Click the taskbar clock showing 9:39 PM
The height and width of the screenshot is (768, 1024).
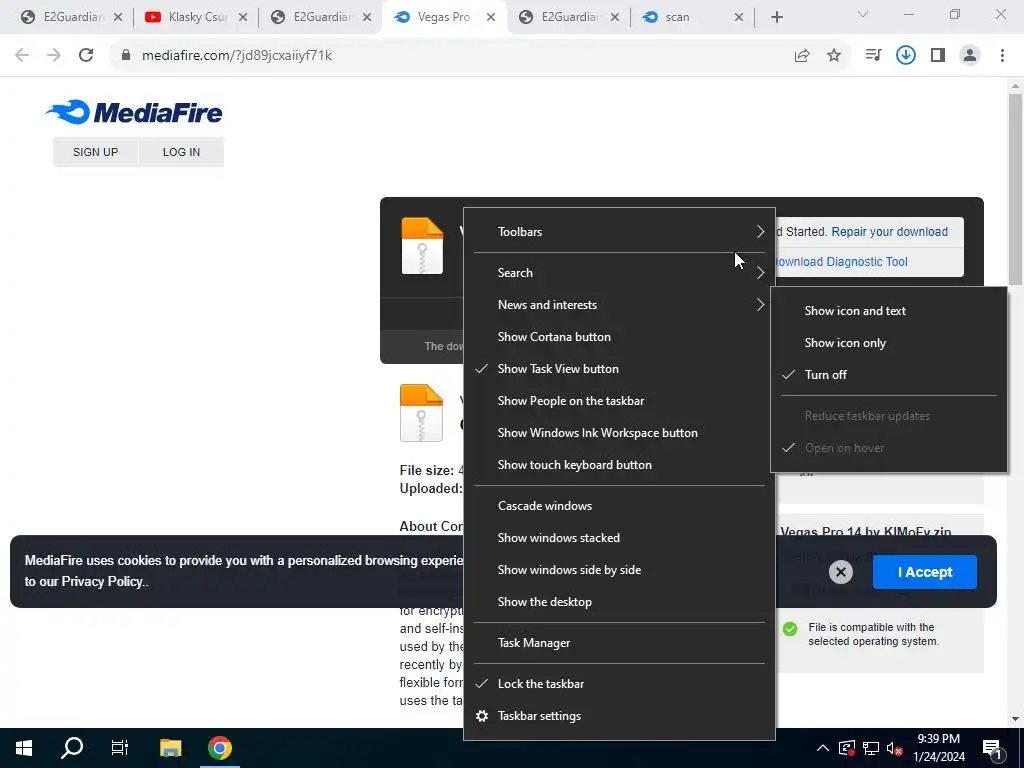point(938,748)
